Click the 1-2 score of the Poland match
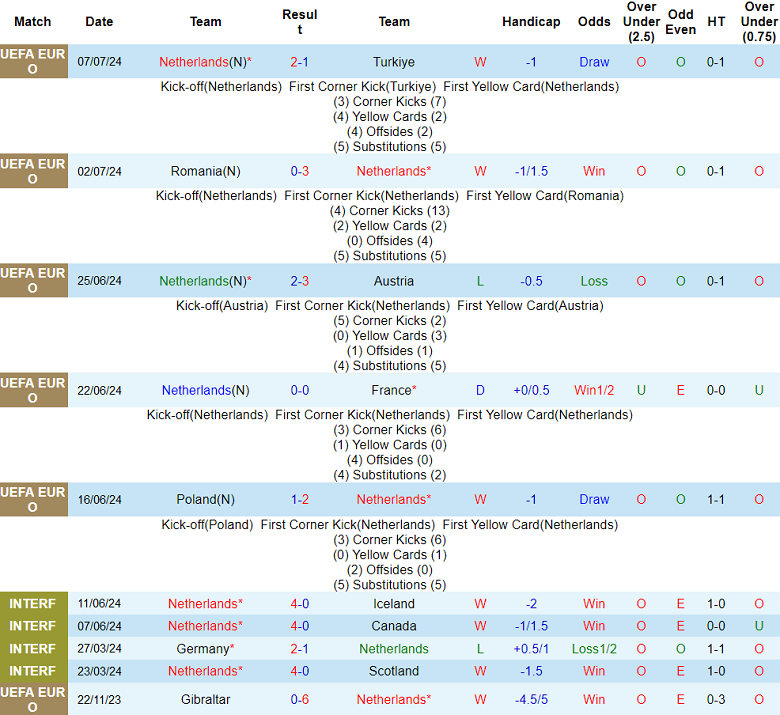The width and height of the screenshot is (780, 715). pos(299,499)
